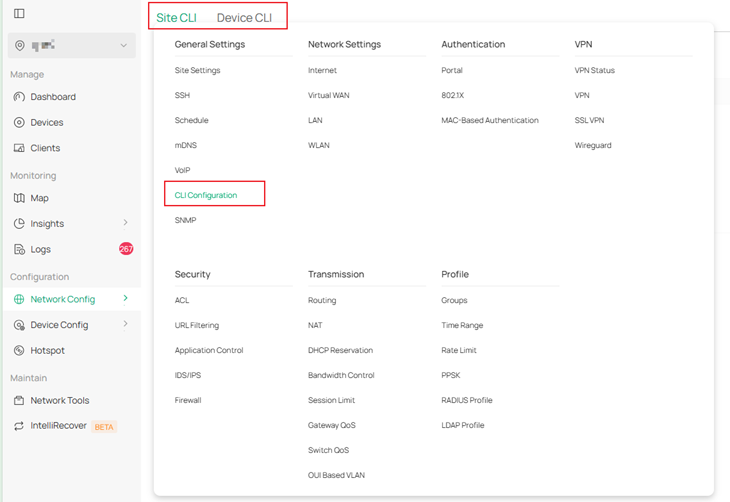Open VPN Status page

[x=595, y=70]
